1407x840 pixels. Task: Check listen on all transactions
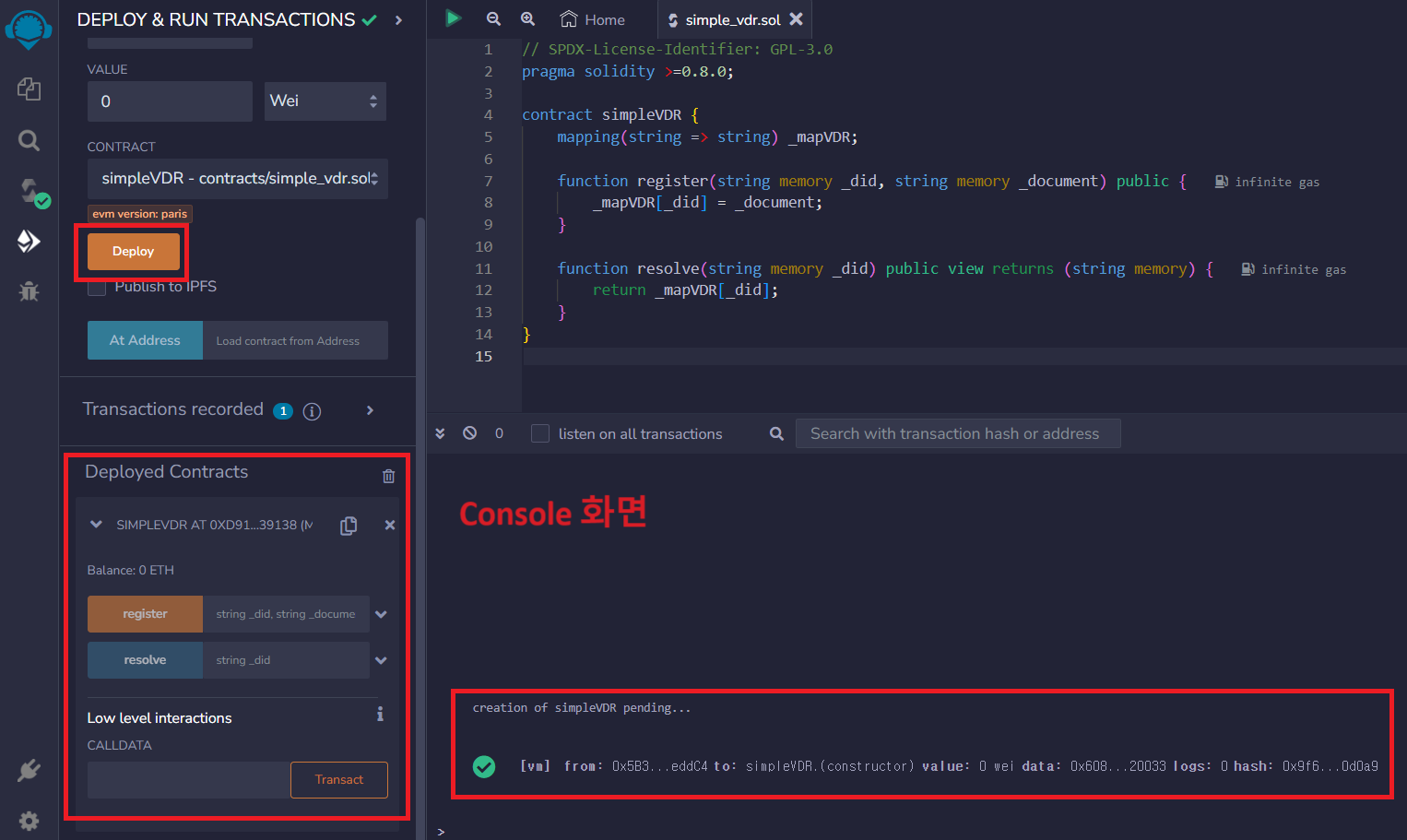(x=540, y=433)
